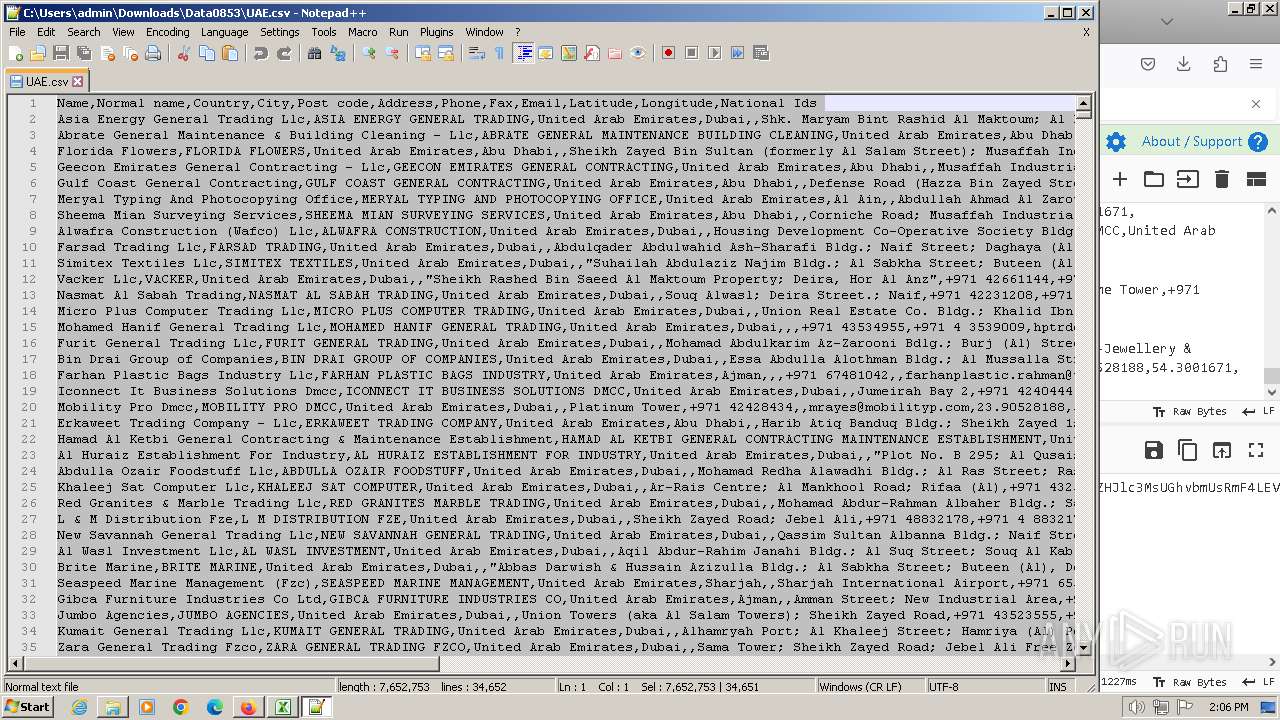
Task: Toggle the Indent guide toolbar button
Action: coord(523,53)
